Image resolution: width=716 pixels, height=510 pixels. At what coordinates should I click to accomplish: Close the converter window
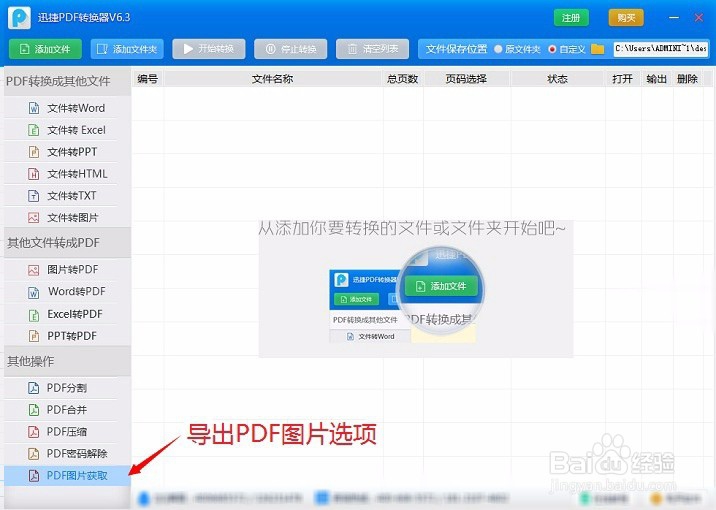pos(699,17)
